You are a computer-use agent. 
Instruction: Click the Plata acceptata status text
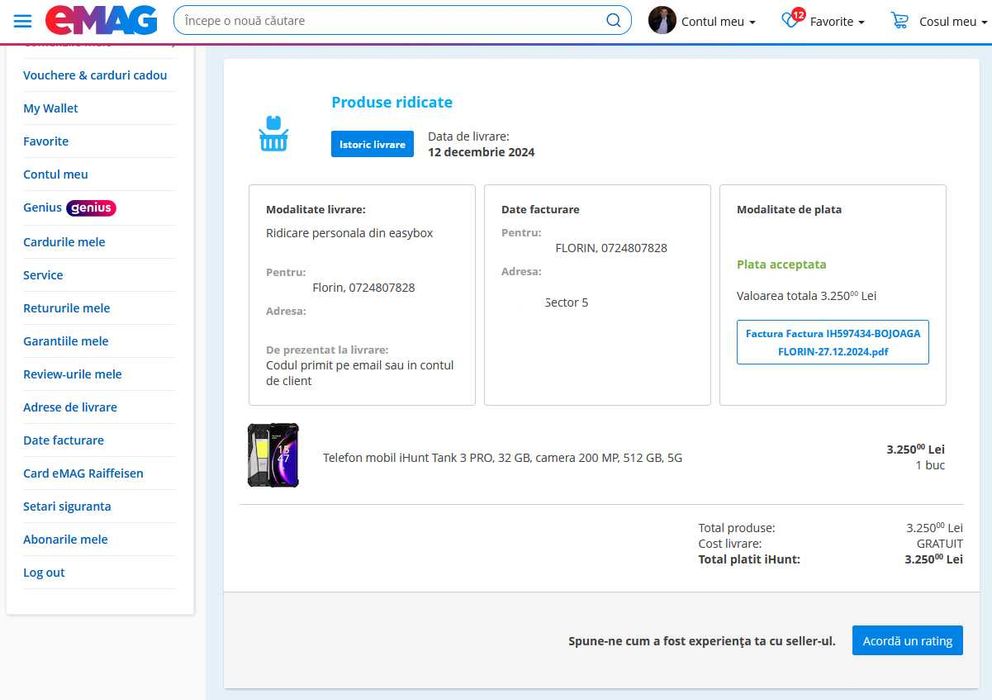(781, 265)
